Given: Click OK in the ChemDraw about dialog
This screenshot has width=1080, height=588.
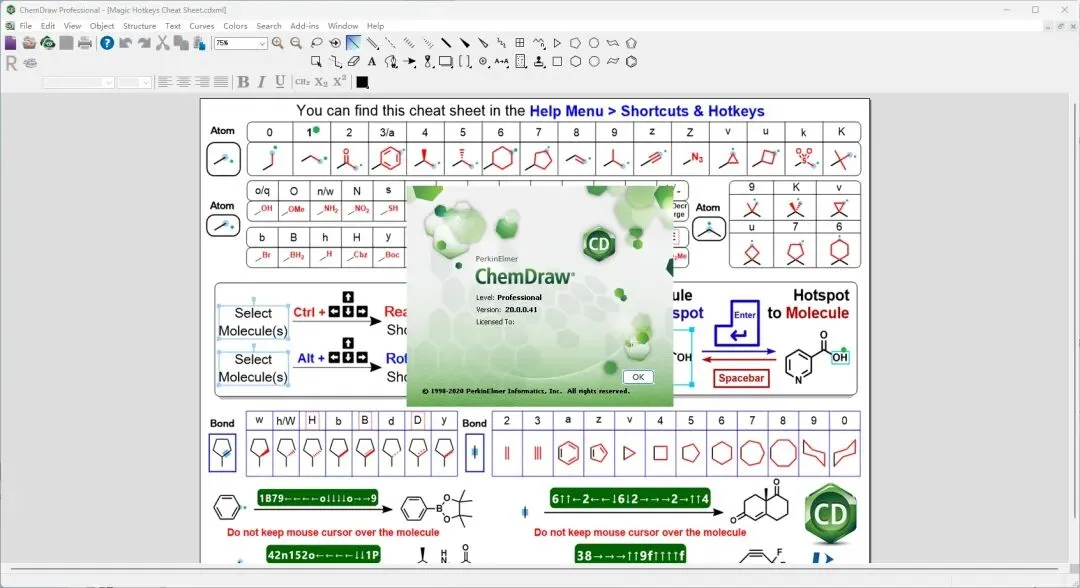Looking at the screenshot, I should [638, 377].
